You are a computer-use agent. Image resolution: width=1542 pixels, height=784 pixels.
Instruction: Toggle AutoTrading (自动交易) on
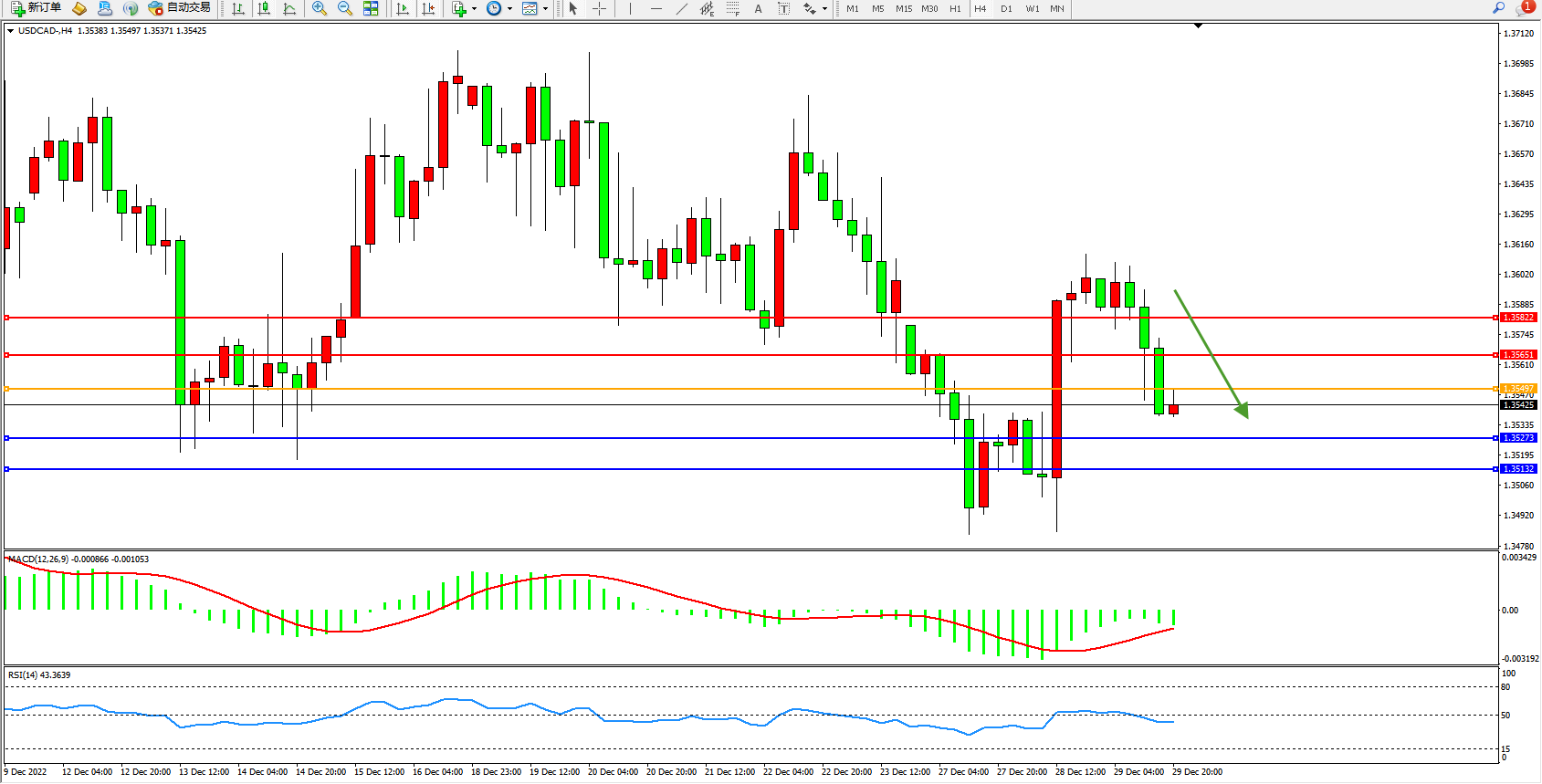click(x=180, y=8)
